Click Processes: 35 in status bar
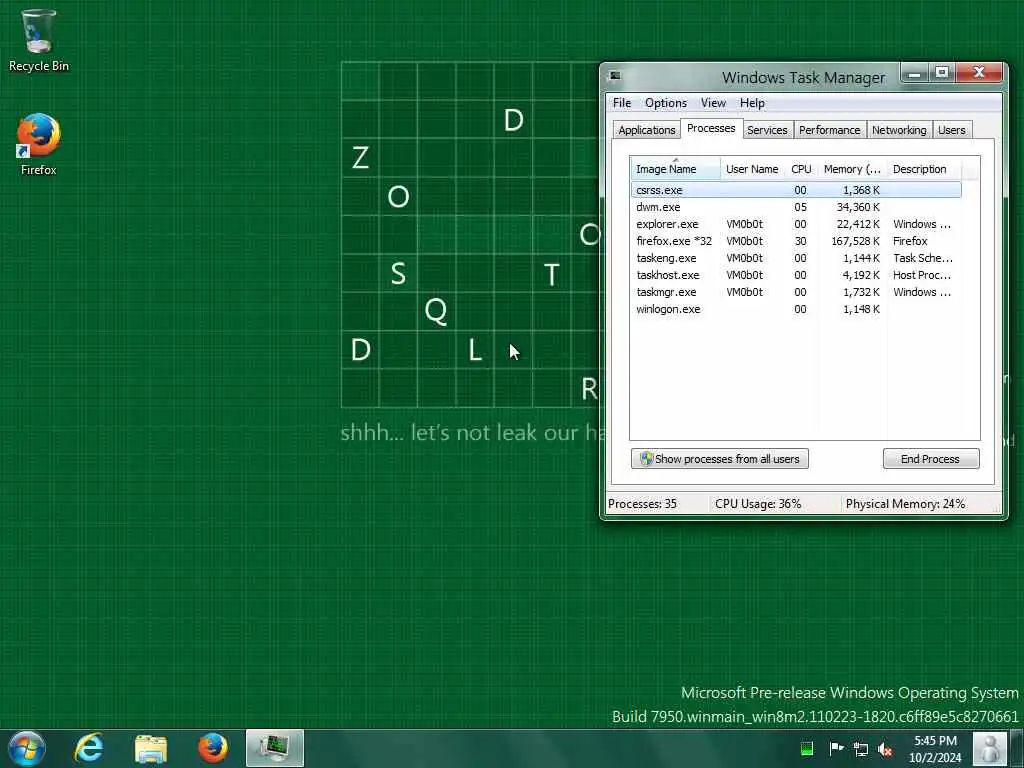Screen dimensions: 1024x768 coord(642,504)
